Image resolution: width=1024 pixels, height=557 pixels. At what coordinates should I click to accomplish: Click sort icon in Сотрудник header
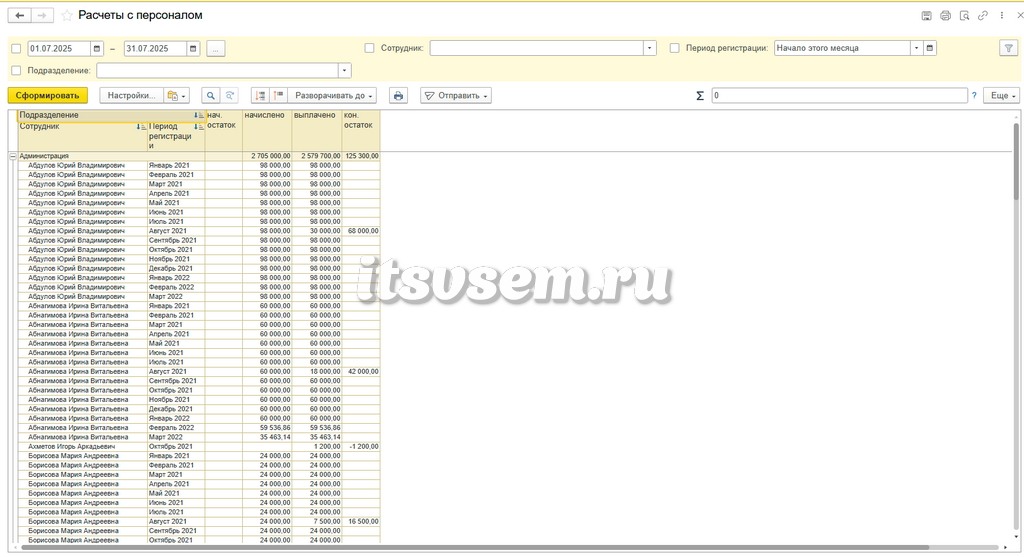pyautogui.click(x=140, y=127)
